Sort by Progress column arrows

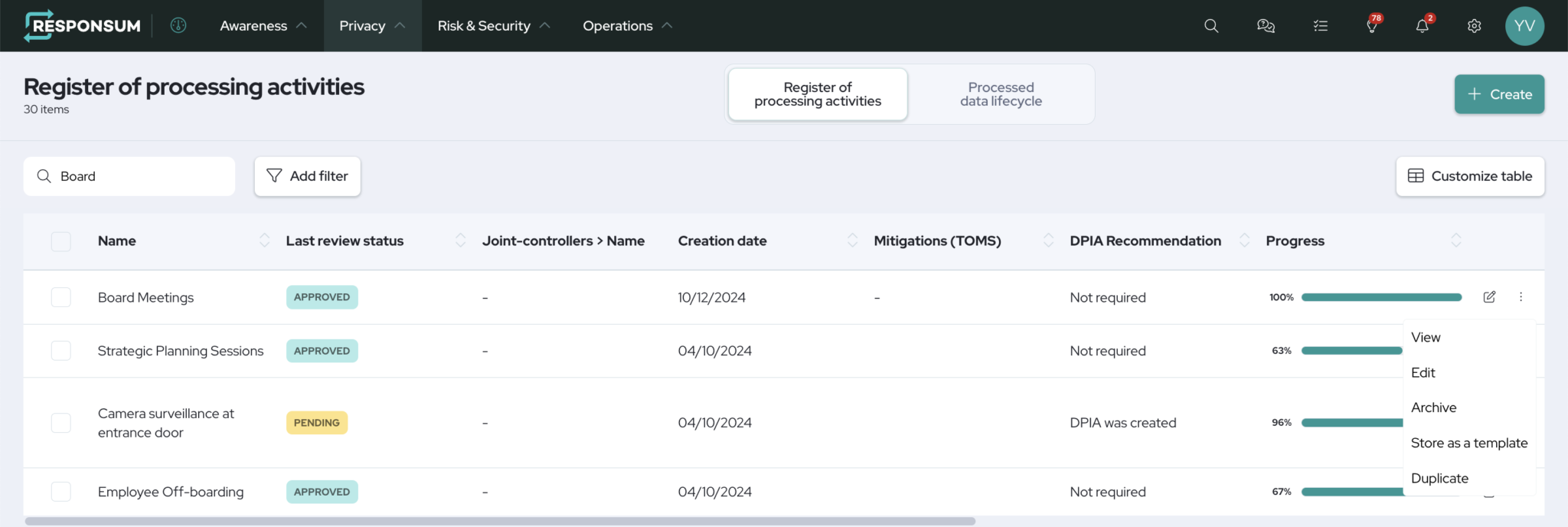pyautogui.click(x=1456, y=241)
